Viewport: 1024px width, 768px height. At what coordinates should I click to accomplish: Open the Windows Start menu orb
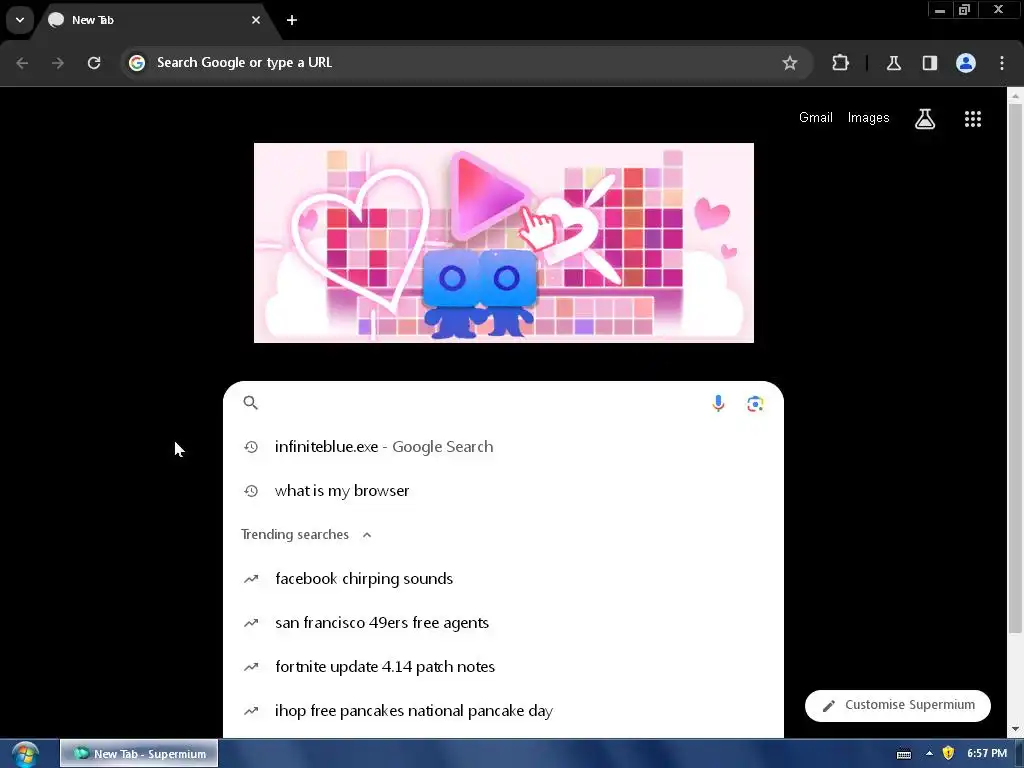pos(25,754)
